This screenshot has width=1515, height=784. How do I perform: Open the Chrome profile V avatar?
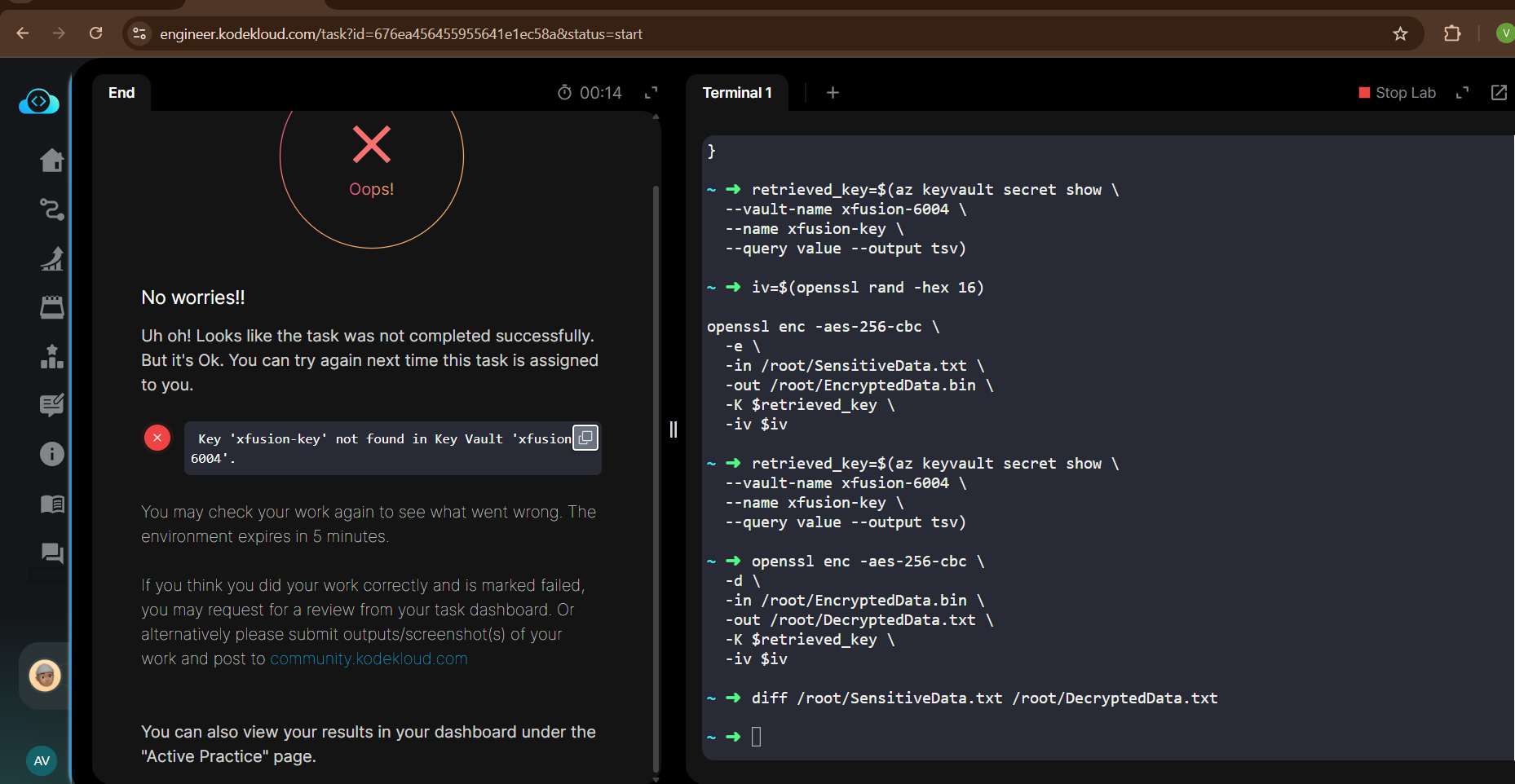[x=1505, y=33]
